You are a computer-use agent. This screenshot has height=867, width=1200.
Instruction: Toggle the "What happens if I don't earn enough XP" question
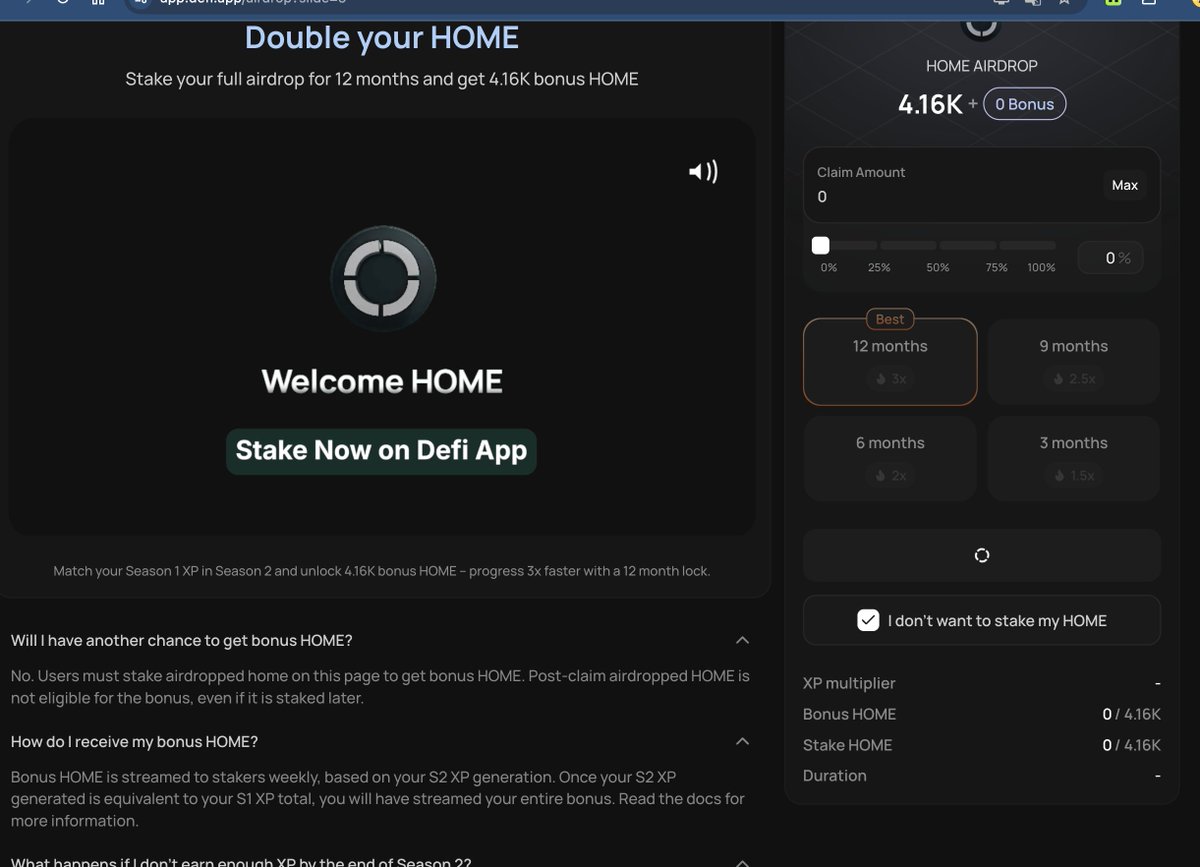point(742,862)
